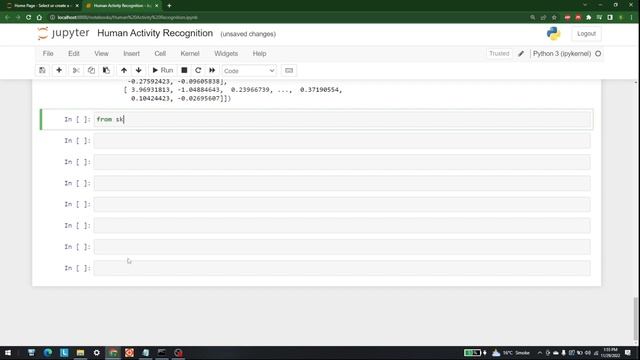Interrupt the kernel with stop icon
640x360 pixels.
click(184, 70)
